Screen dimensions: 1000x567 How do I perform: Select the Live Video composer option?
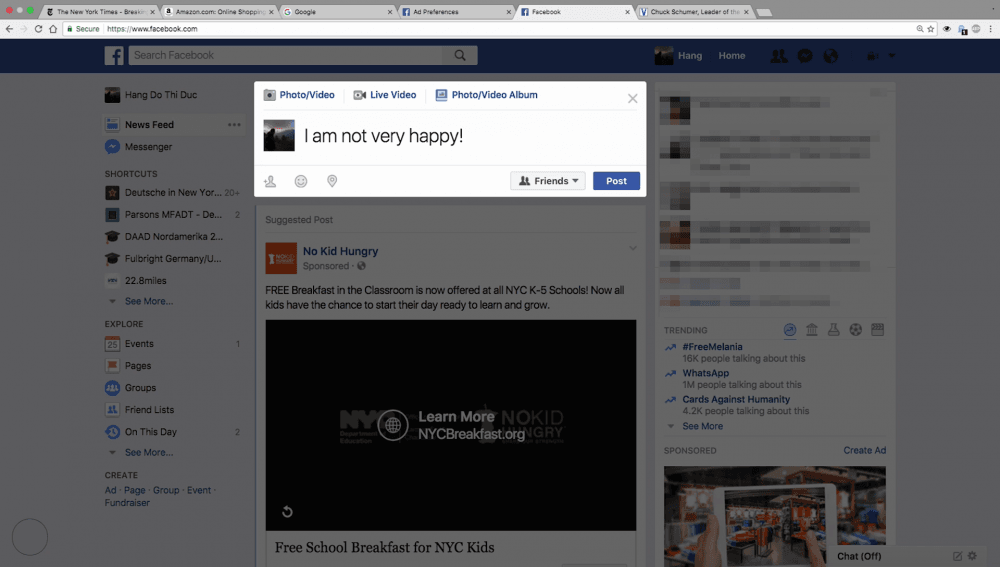click(x=385, y=95)
